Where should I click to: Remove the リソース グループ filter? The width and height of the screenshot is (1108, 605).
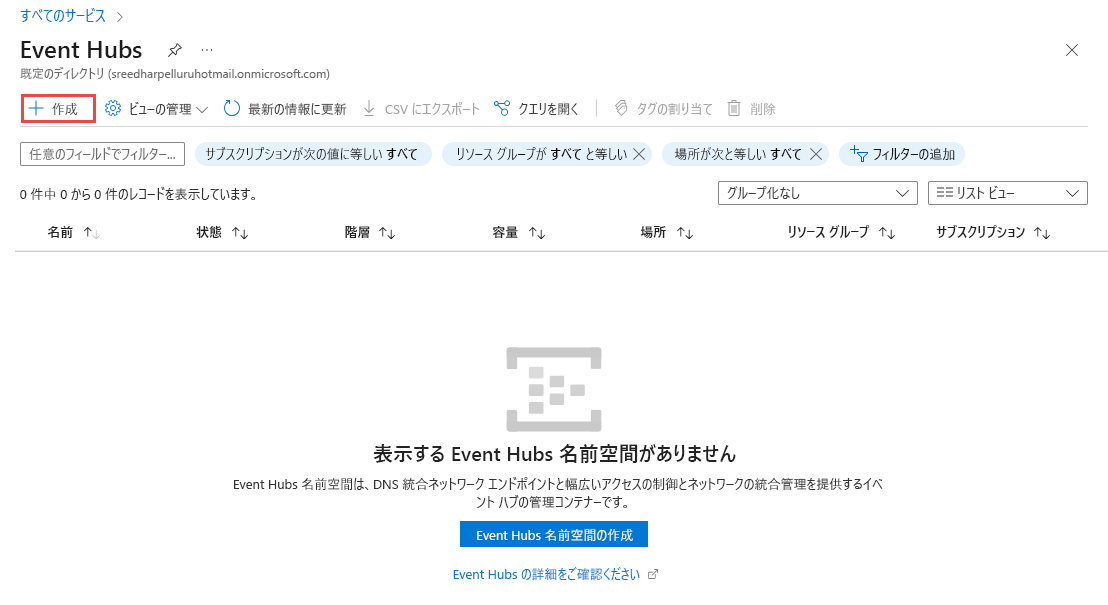pos(640,154)
